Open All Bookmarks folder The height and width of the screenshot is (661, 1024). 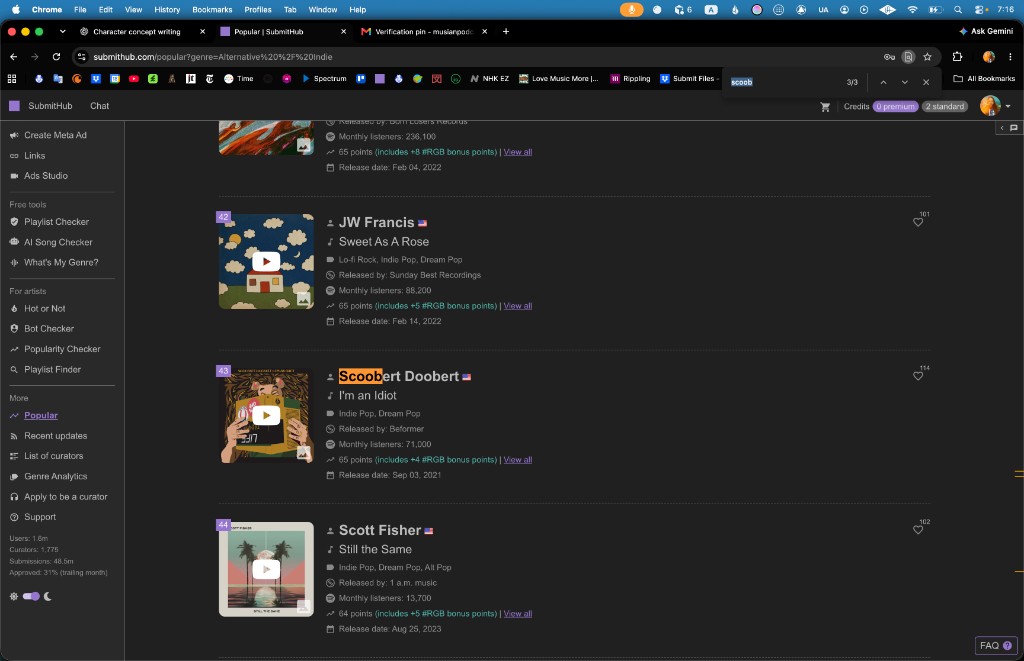click(984, 78)
